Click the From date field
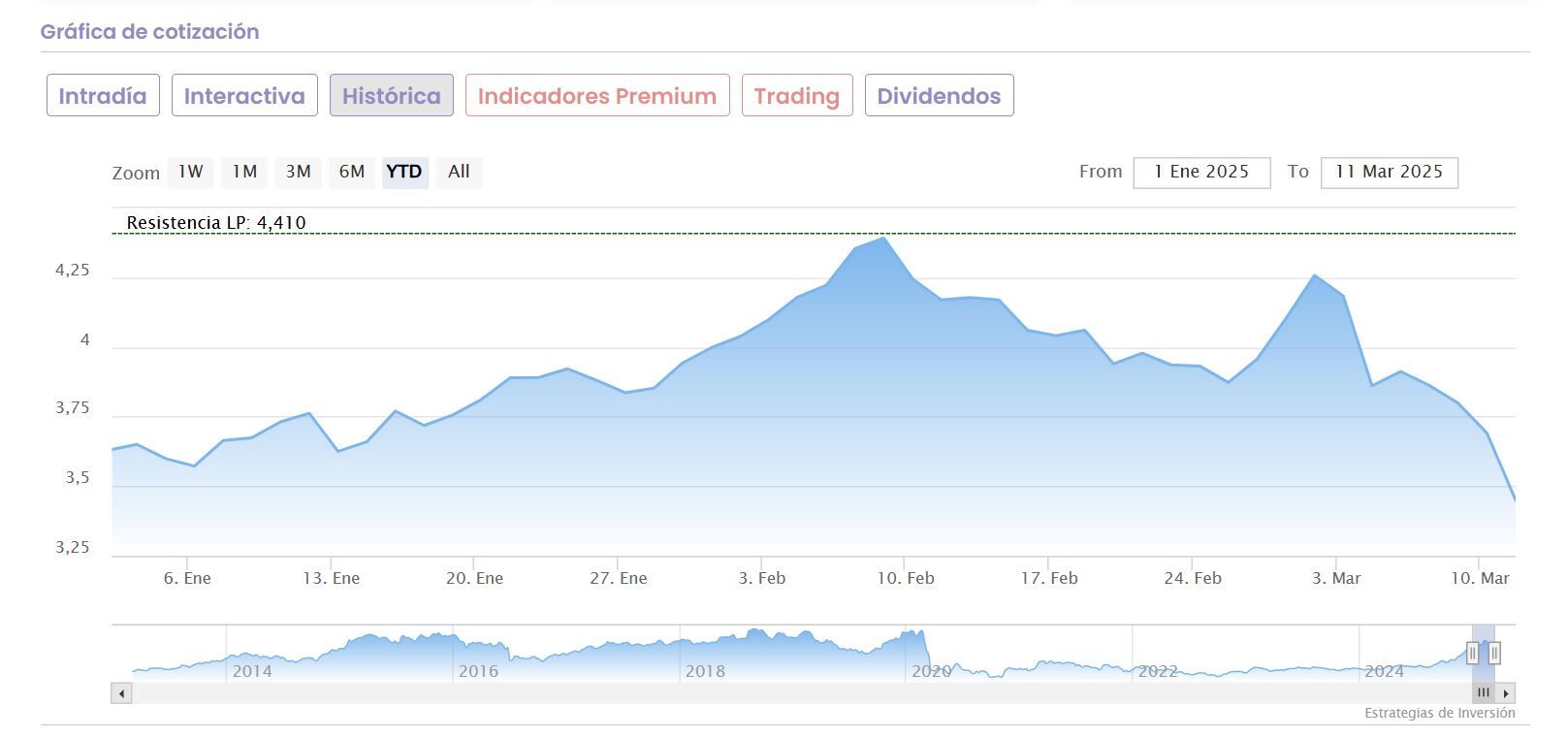This screenshot has width=1568, height=738. coord(1201,173)
